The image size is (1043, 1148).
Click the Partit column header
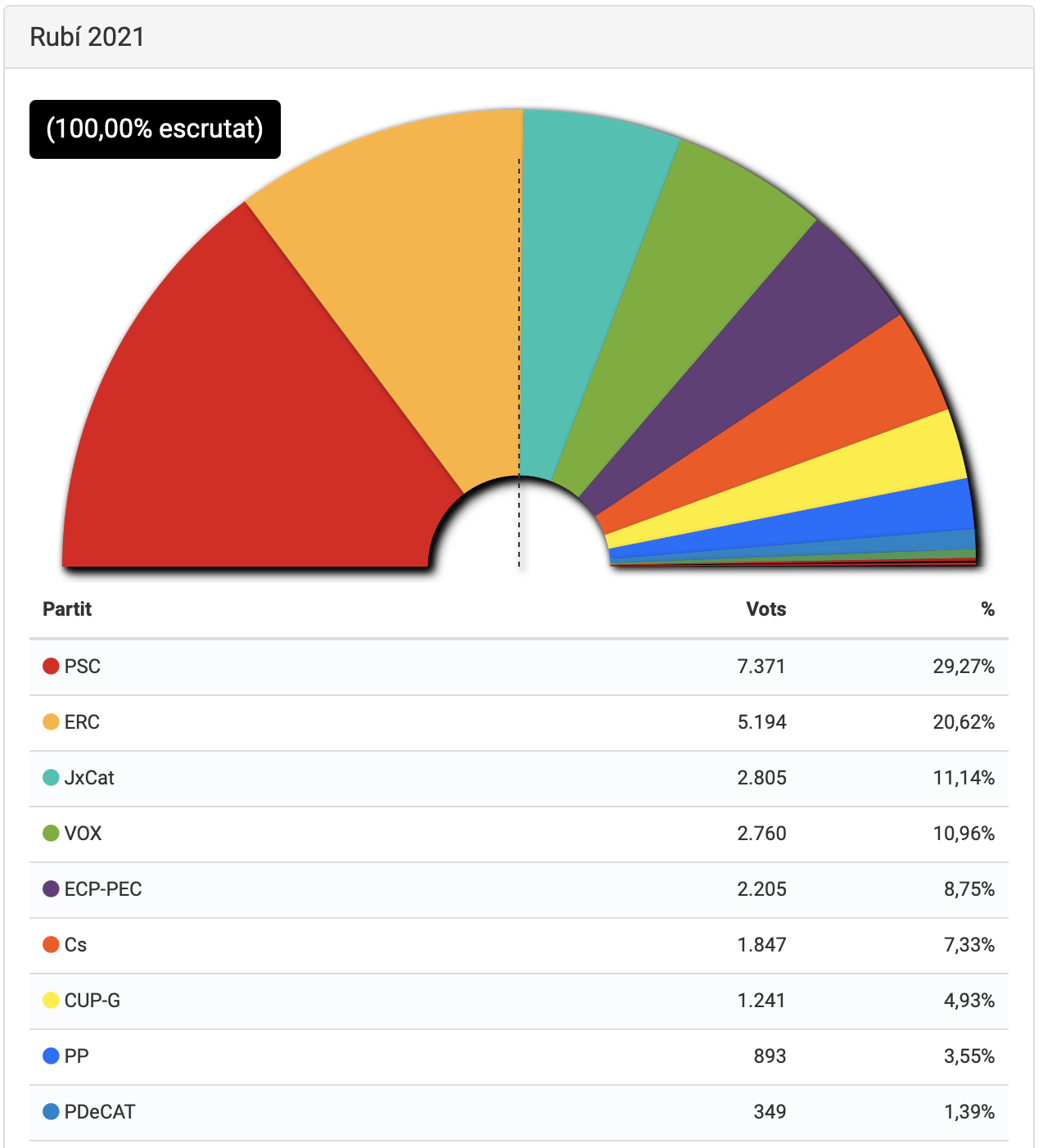click(x=67, y=609)
